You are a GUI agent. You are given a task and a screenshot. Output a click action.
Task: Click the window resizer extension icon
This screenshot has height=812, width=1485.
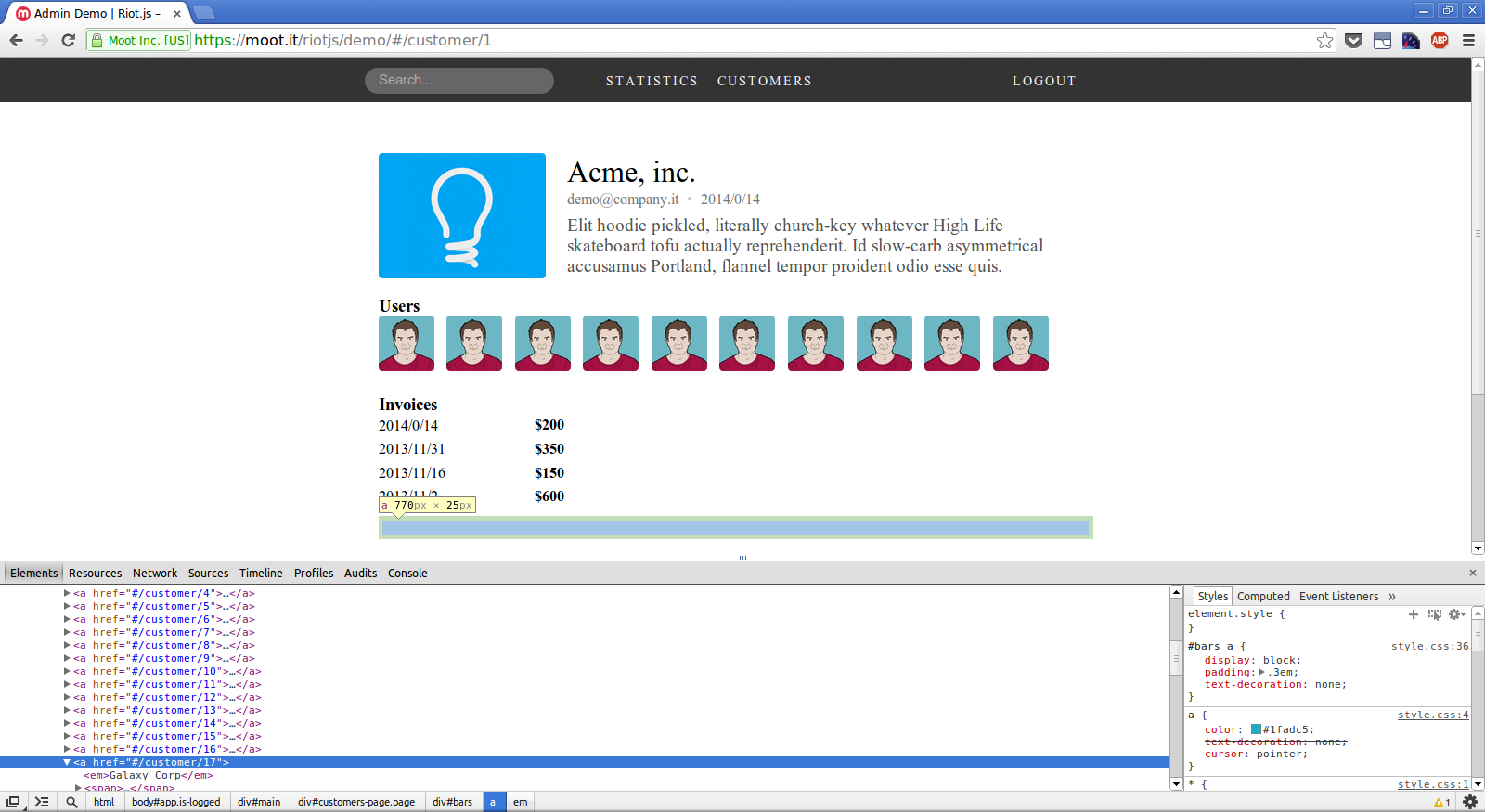pos(1382,40)
